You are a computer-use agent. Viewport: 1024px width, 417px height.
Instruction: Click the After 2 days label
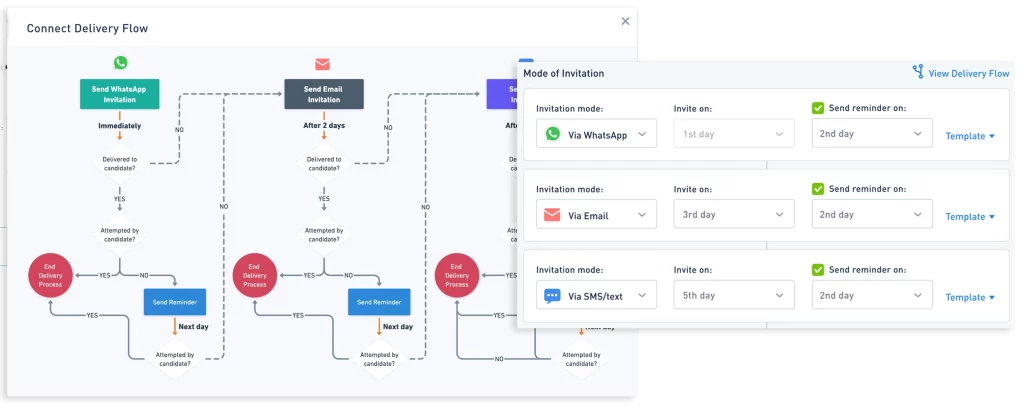click(324, 125)
